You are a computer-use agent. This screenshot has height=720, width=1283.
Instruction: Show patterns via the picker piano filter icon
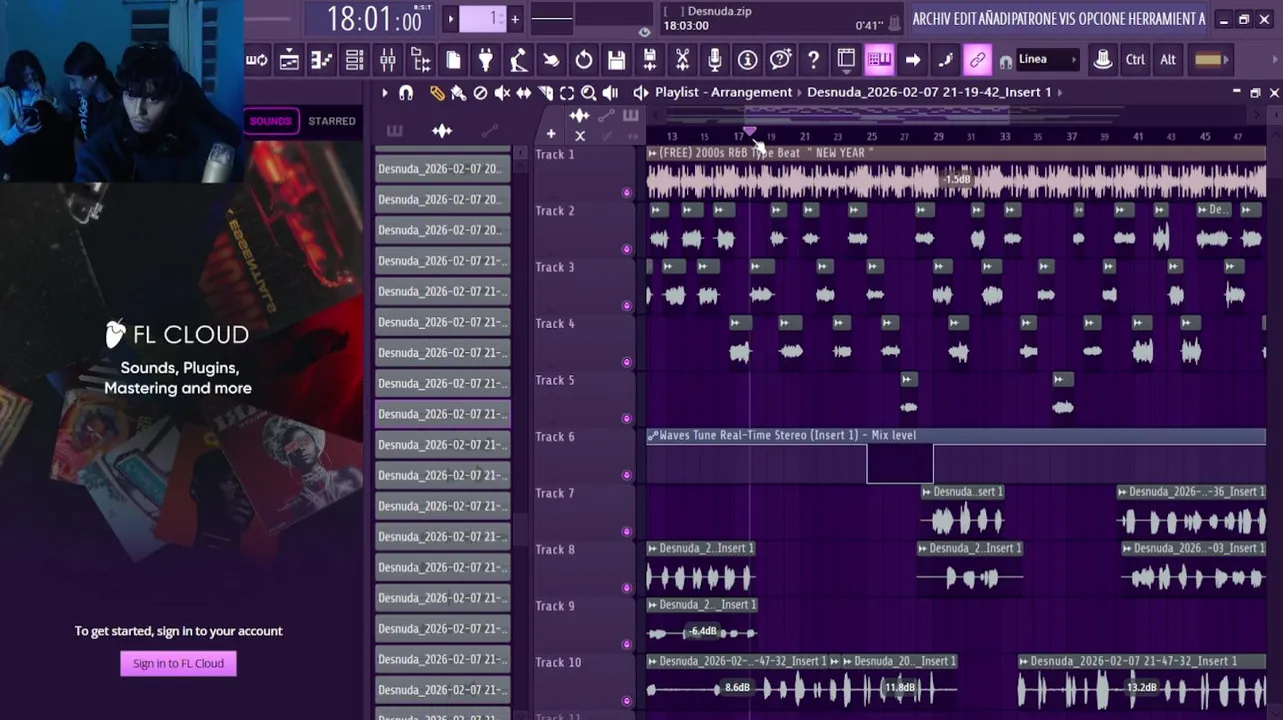(394, 131)
